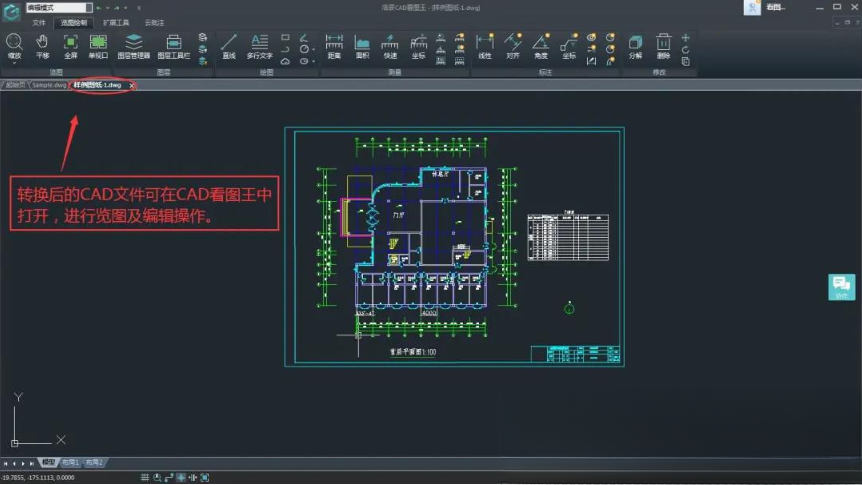
Task: Open the undo history dropdown arrow
Action: click(x=107, y=8)
